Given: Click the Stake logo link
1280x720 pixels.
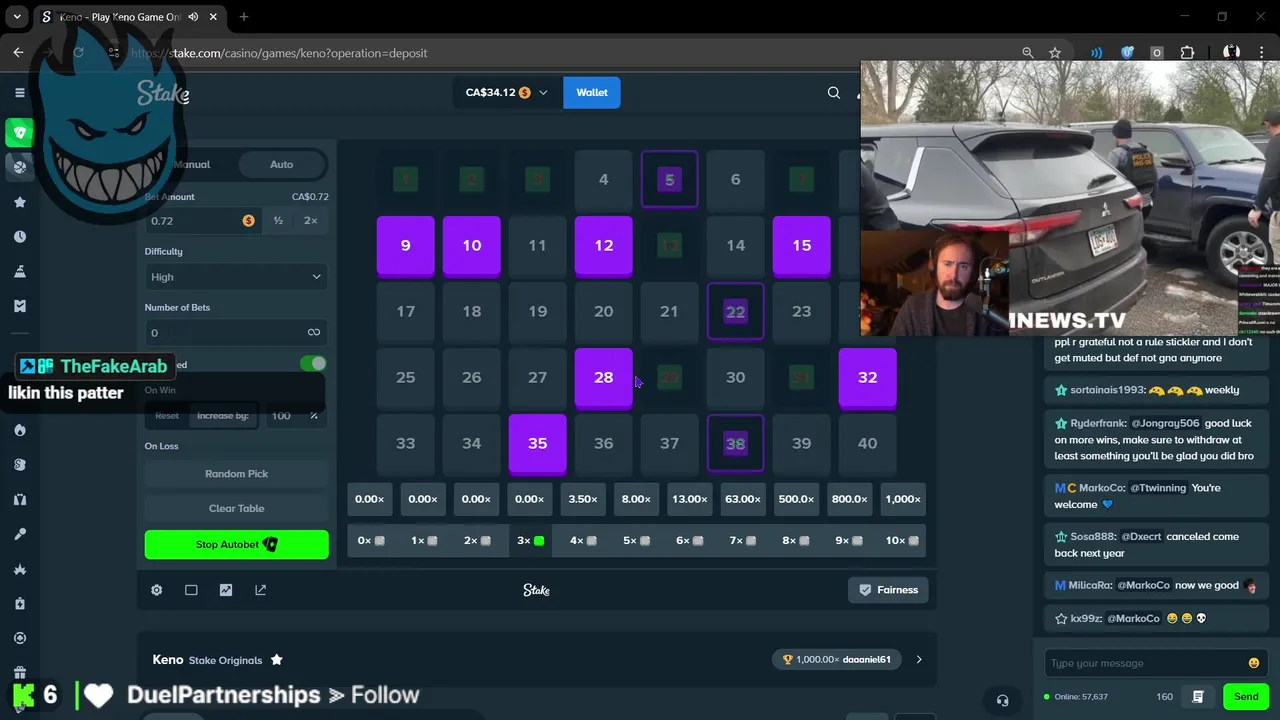Looking at the screenshot, I should [163, 93].
